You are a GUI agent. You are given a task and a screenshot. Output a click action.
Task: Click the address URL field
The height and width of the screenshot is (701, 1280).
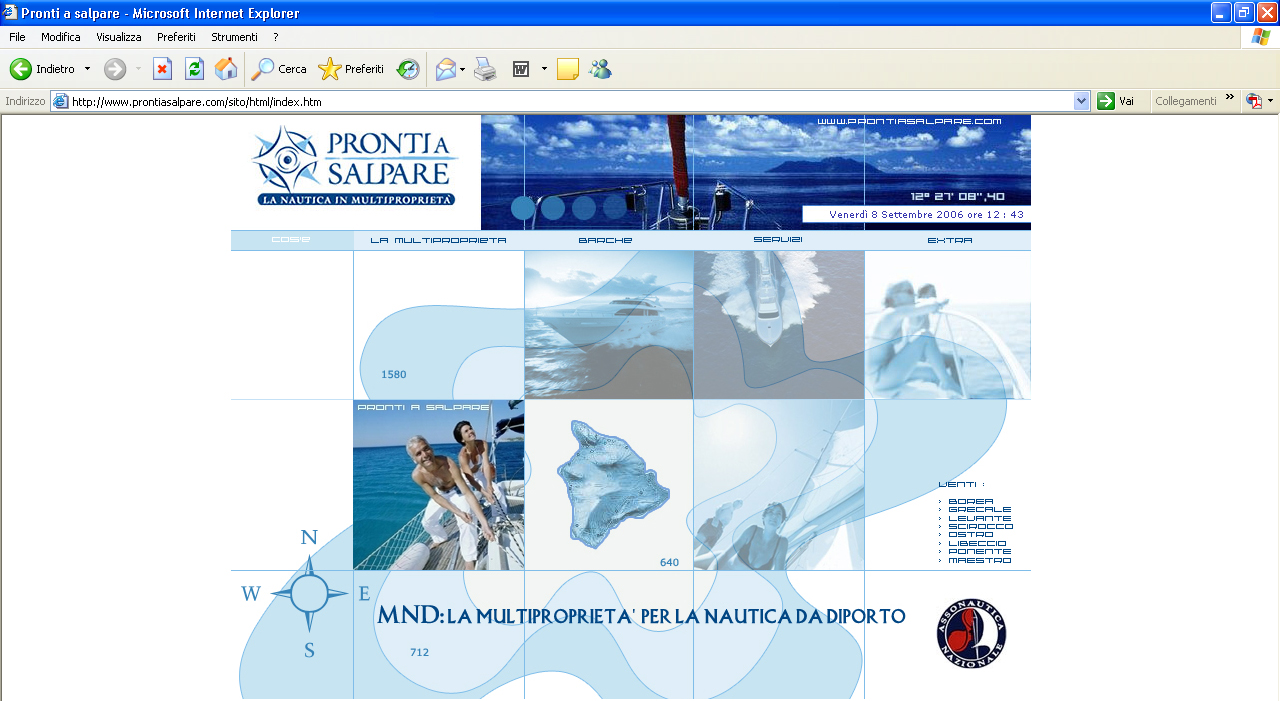tap(570, 101)
